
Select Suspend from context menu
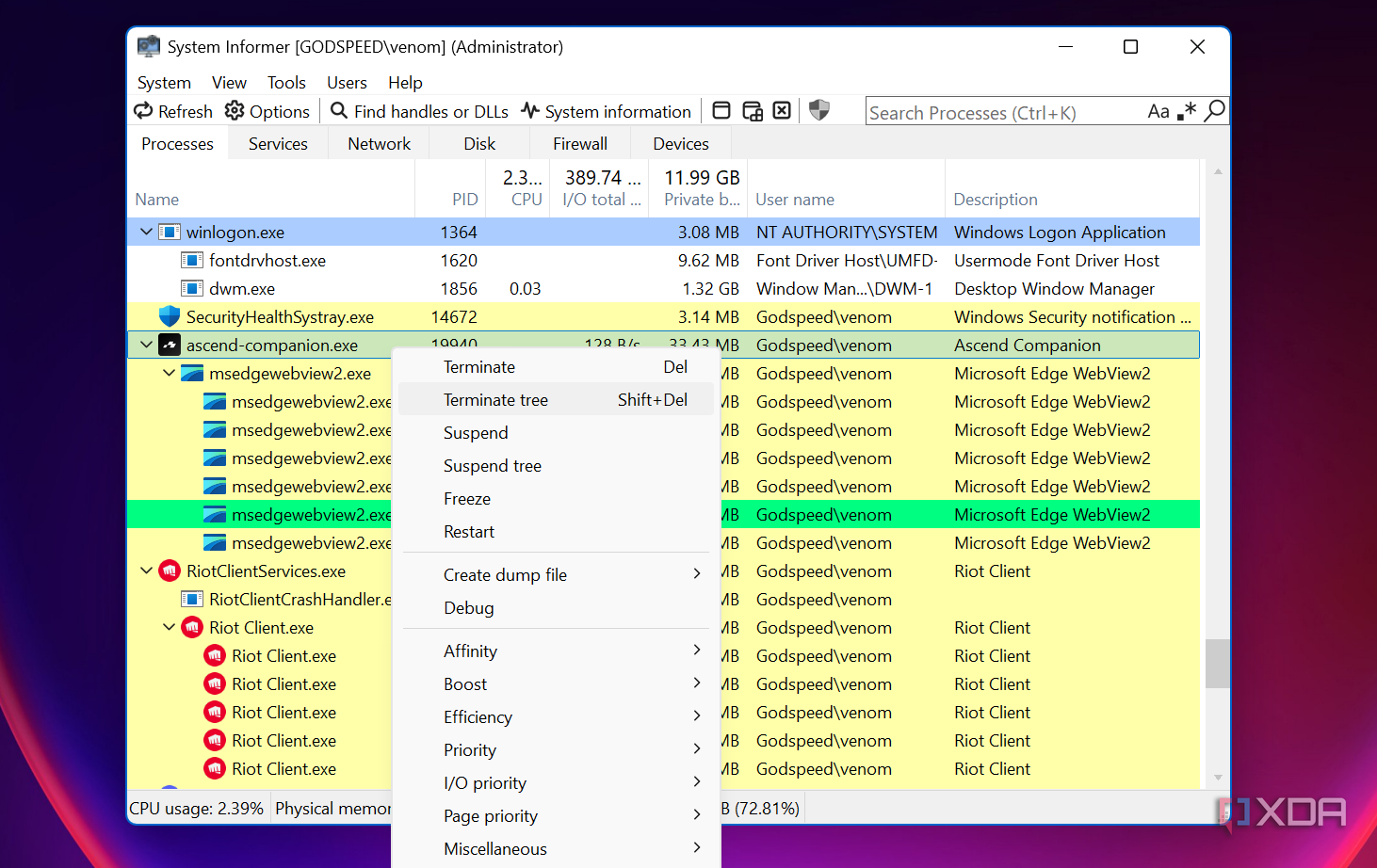556,433
